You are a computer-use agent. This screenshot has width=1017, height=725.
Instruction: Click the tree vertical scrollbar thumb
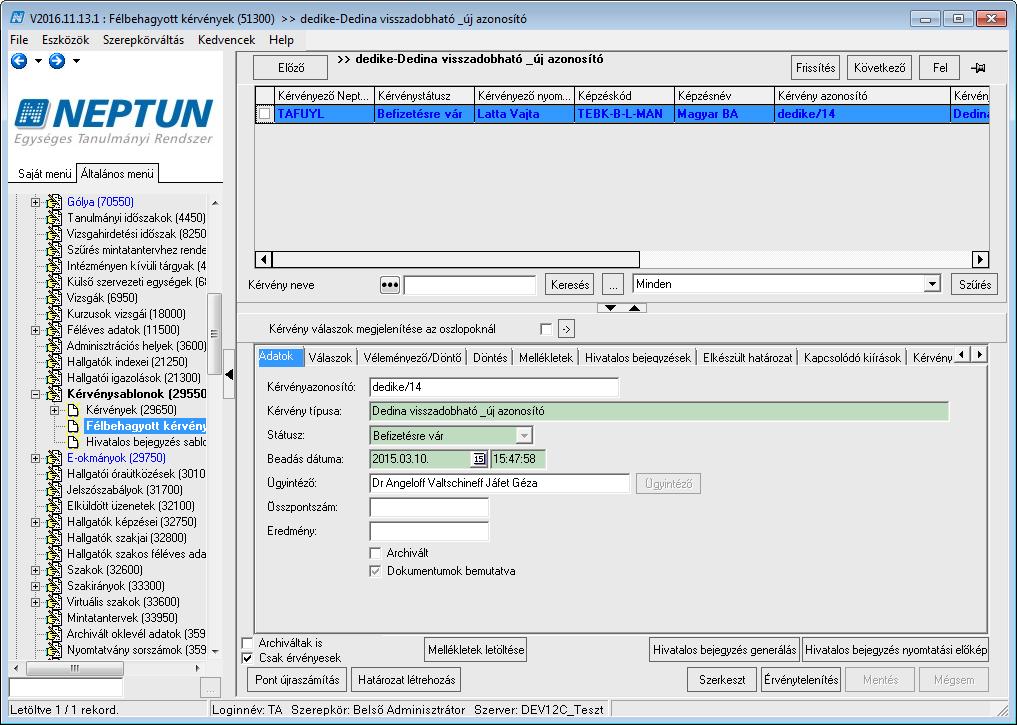pyautogui.click(x=214, y=333)
